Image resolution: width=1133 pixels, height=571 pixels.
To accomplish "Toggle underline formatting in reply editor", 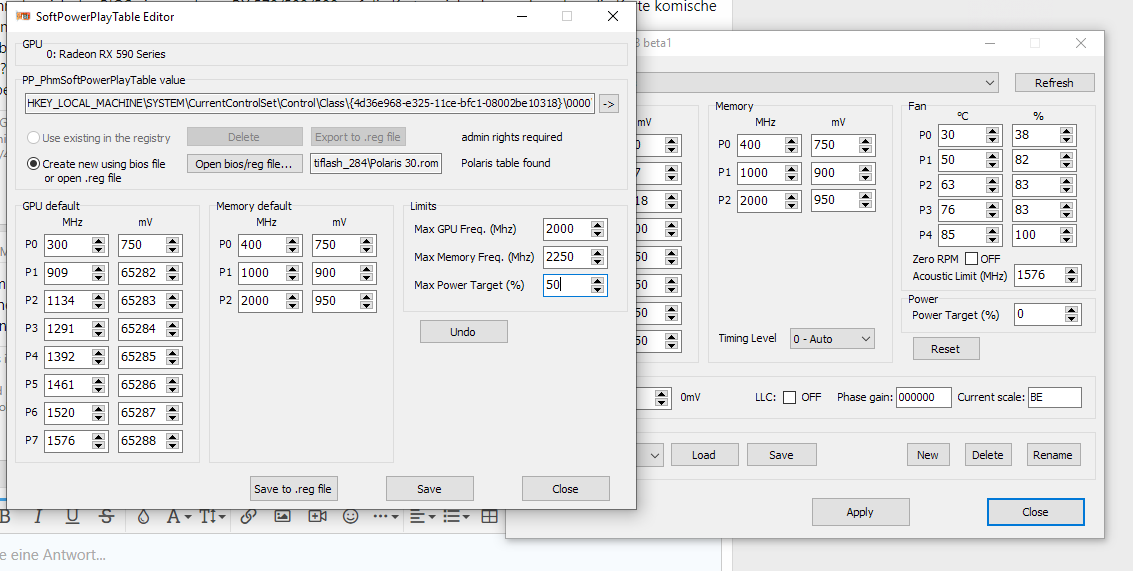I will point(72,517).
